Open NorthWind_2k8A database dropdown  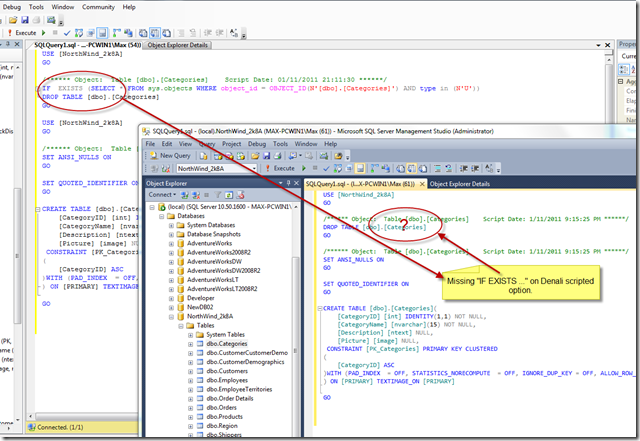[x=254, y=168]
